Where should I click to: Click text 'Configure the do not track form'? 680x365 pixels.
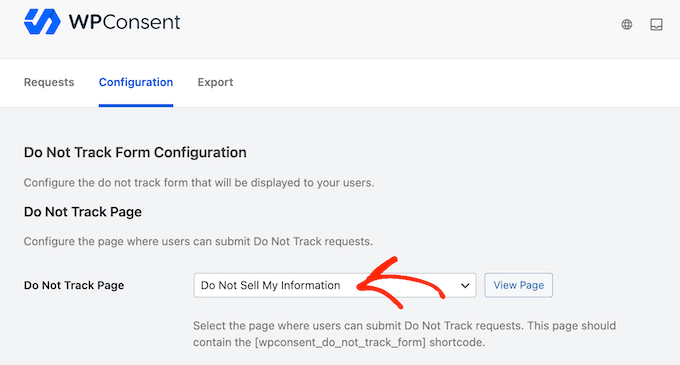click(x=106, y=183)
